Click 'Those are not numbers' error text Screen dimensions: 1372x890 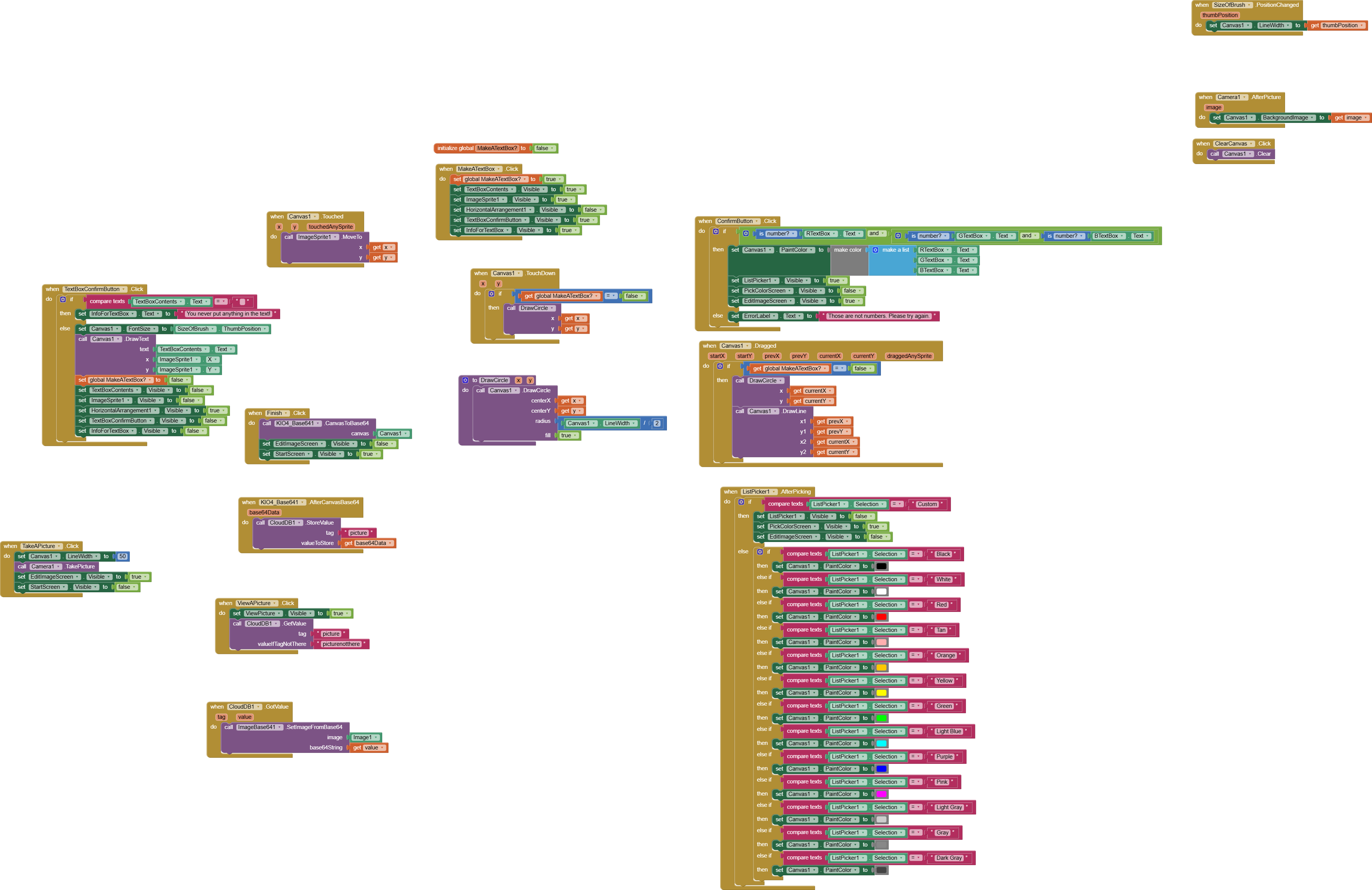click(x=879, y=316)
